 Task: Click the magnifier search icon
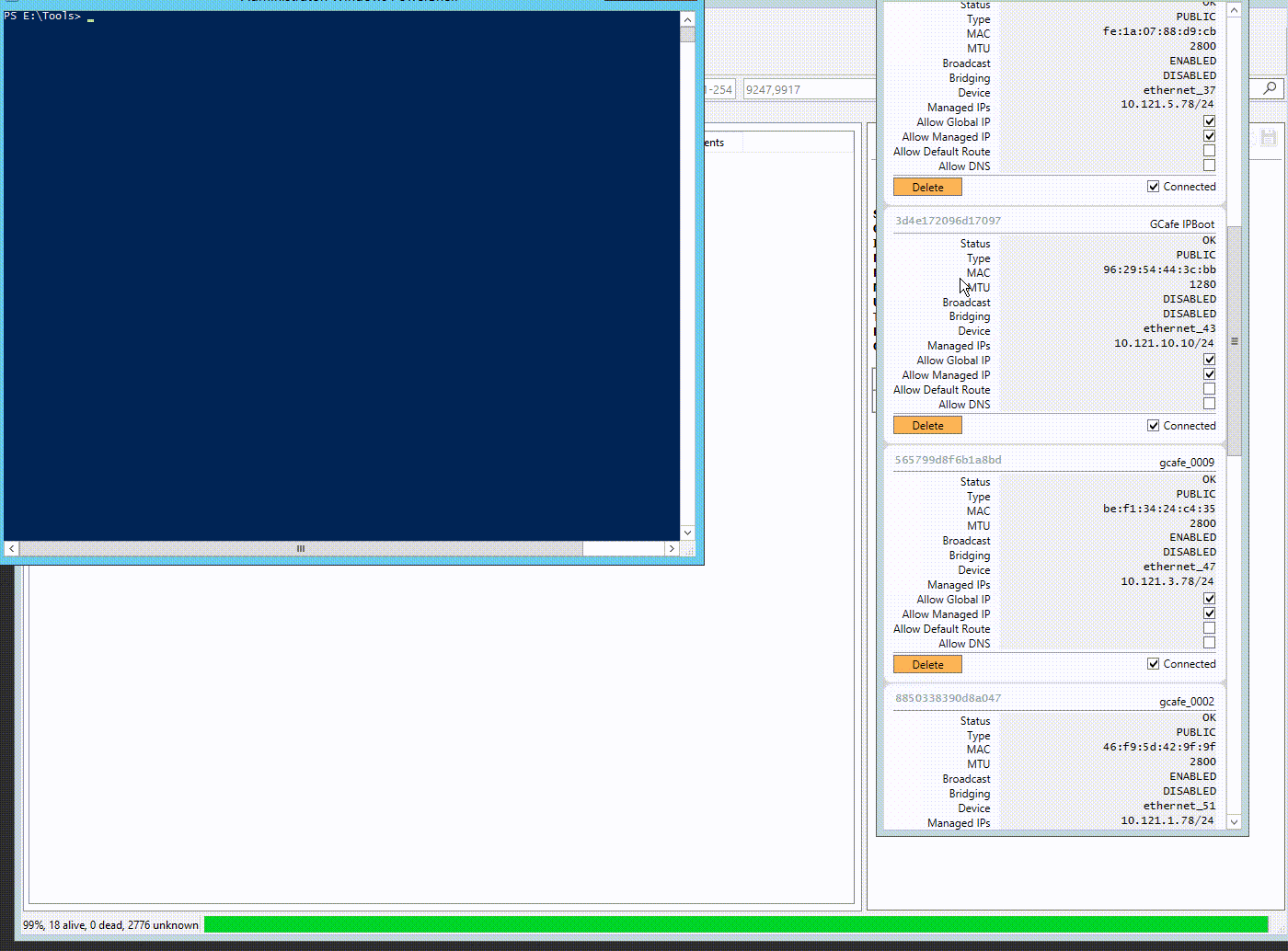click(1270, 88)
